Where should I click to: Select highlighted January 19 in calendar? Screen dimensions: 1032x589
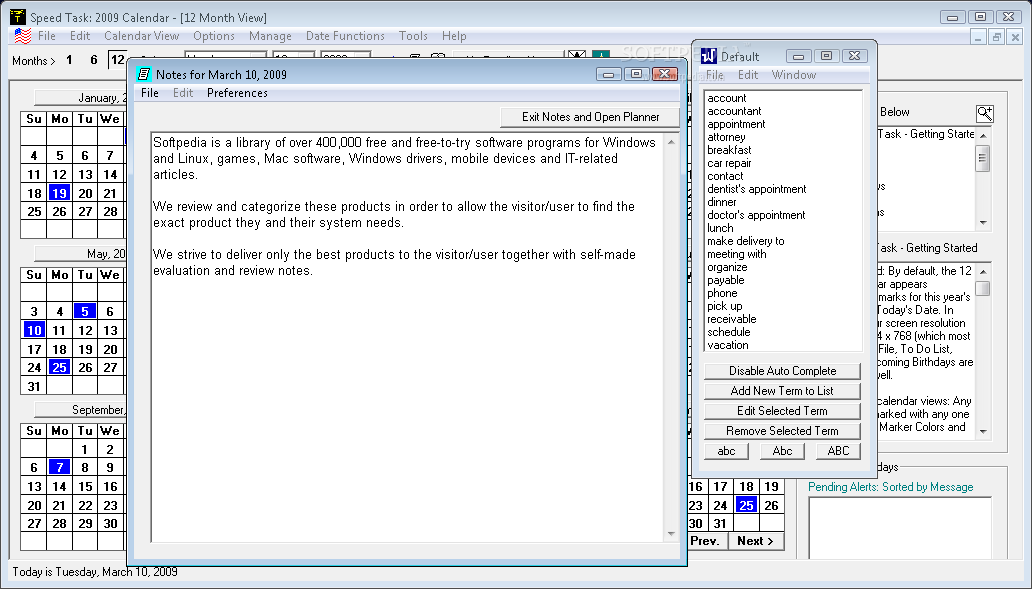click(x=59, y=193)
